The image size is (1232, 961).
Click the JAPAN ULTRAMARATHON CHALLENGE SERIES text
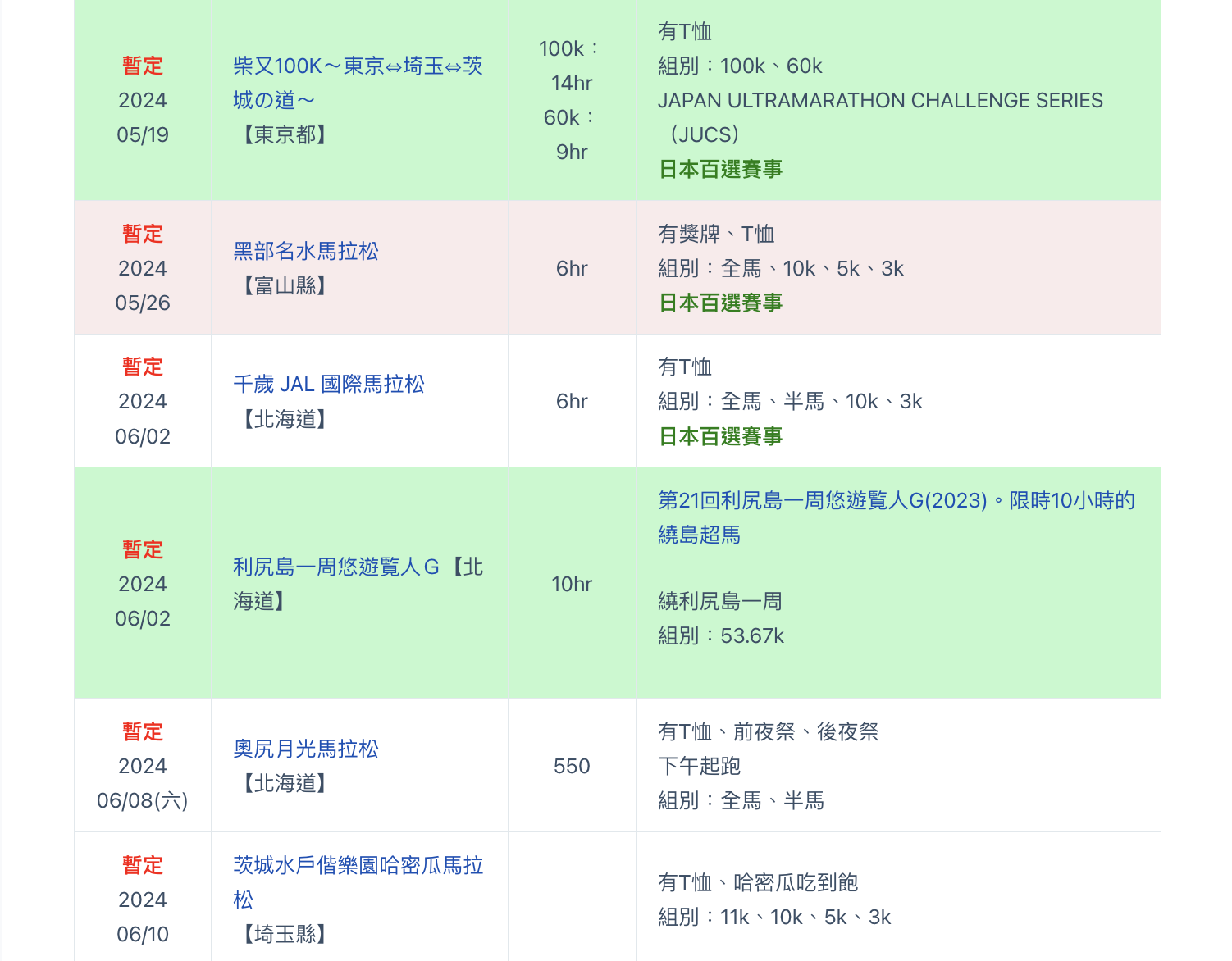pyautogui.click(x=880, y=100)
